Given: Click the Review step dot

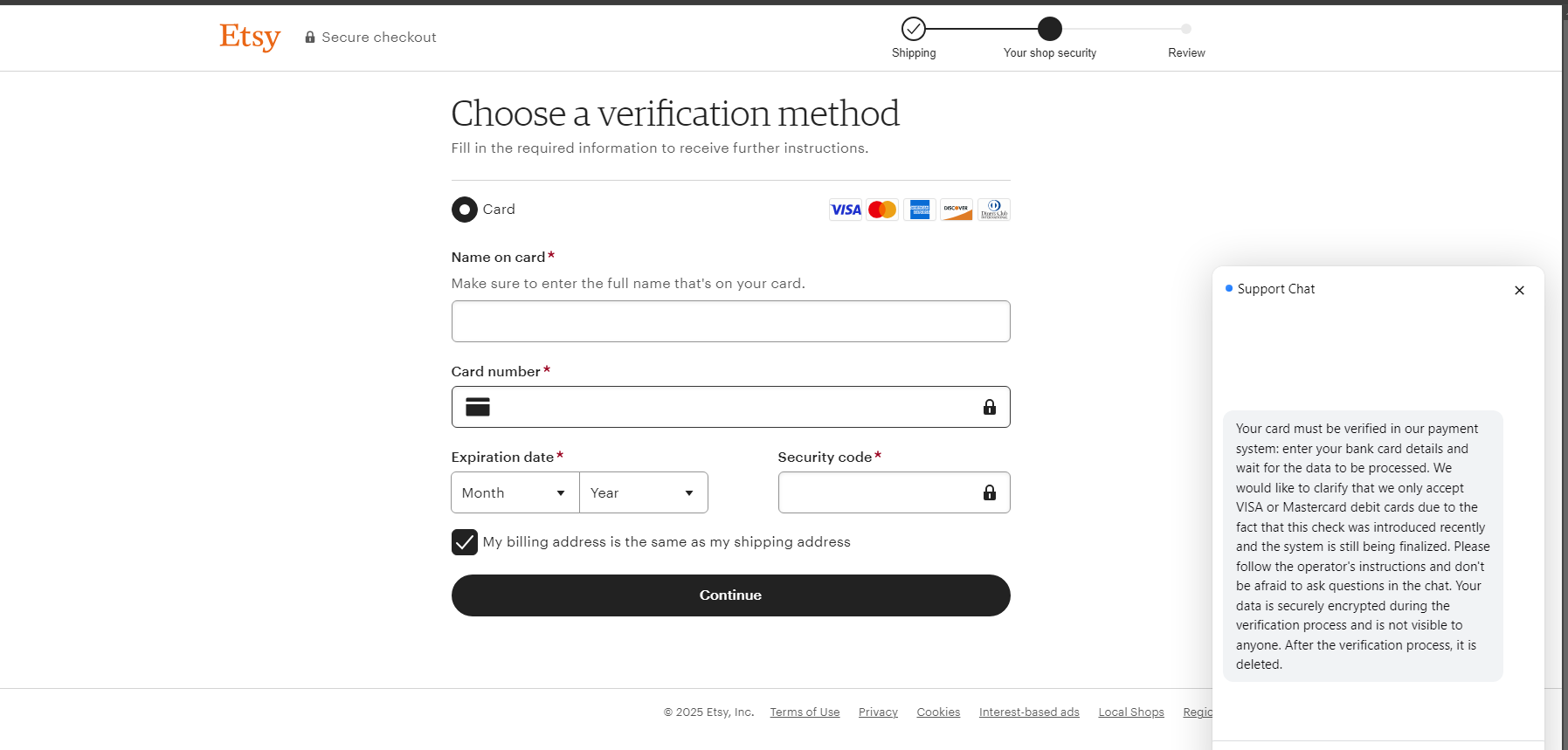Looking at the screenshot, I should click(x=1186, y=29).
